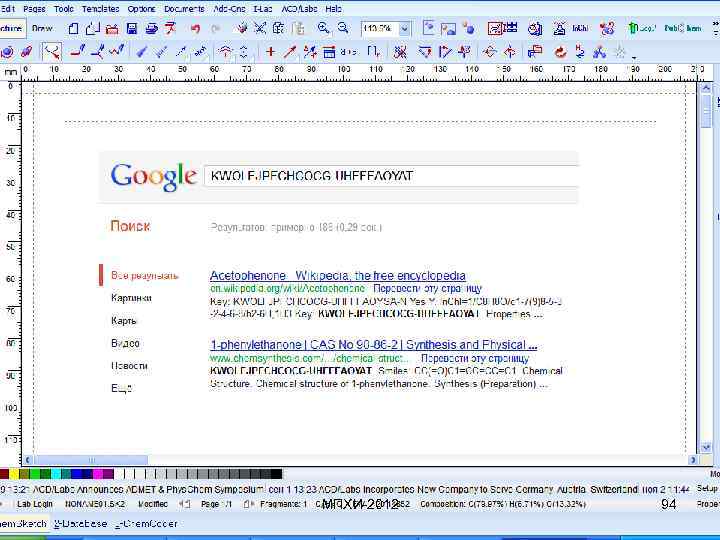This screenshot has width=720, height=540.
Task: Open the Tools menu
Action: [63, 9]
